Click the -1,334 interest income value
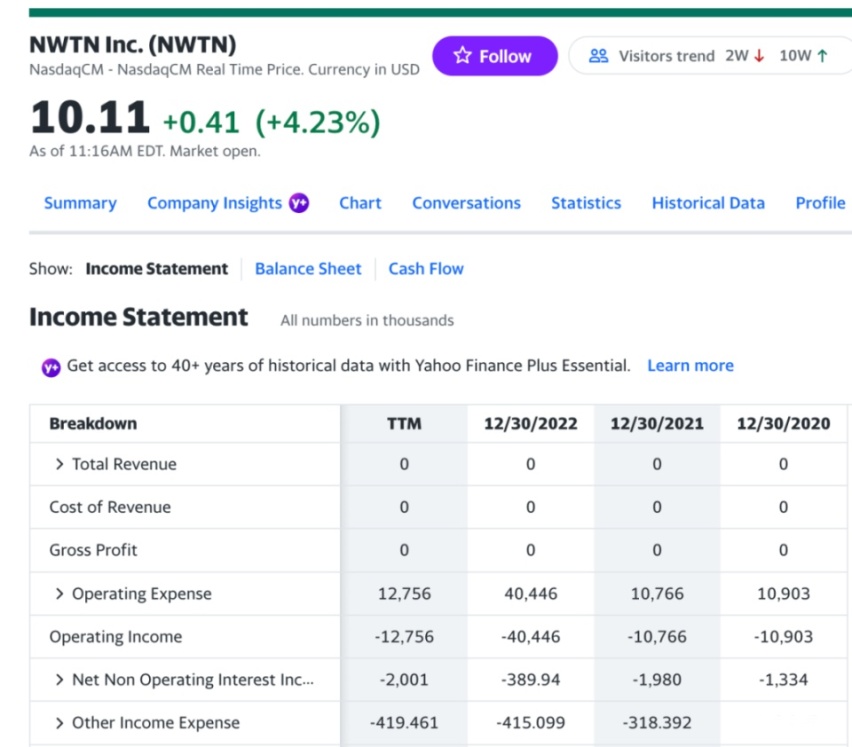Viewport: 852px width, 747px height. click(783, 680)
